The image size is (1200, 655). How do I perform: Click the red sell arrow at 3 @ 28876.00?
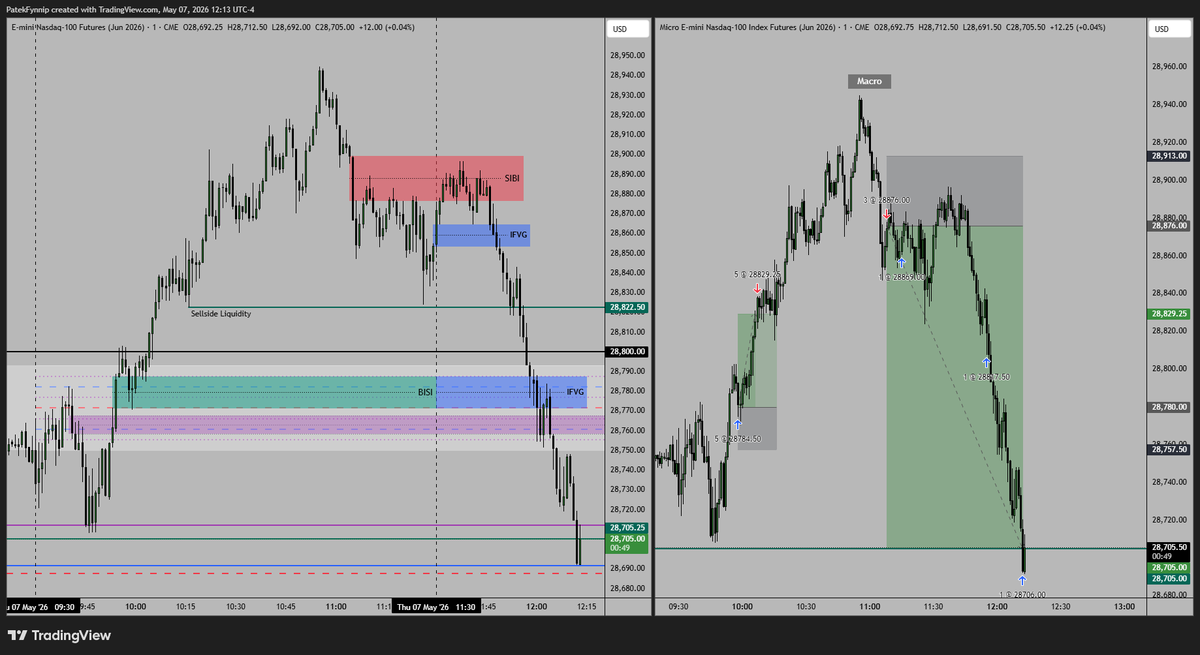(x=887, y=213)
